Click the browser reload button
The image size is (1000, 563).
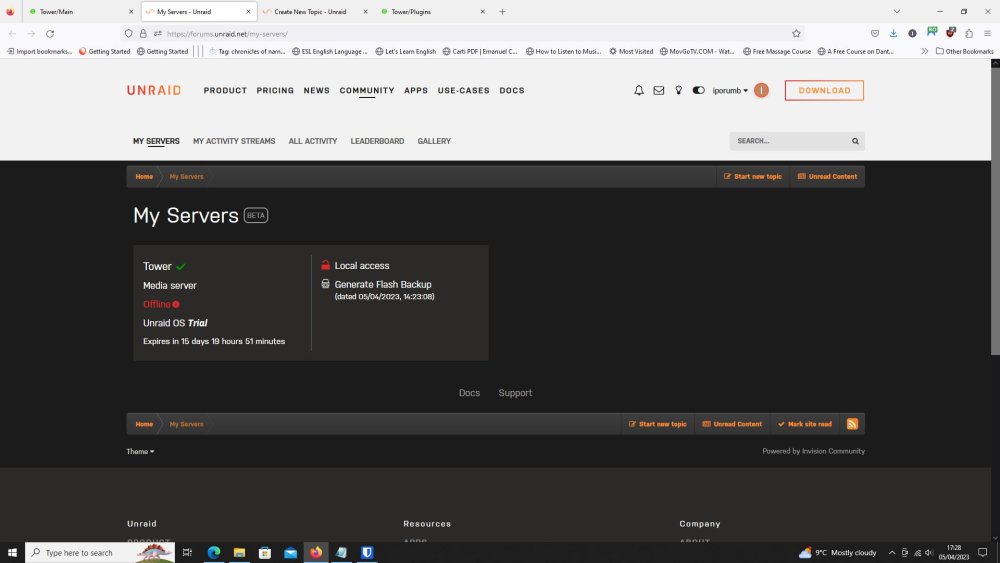(x=50, y=34)
